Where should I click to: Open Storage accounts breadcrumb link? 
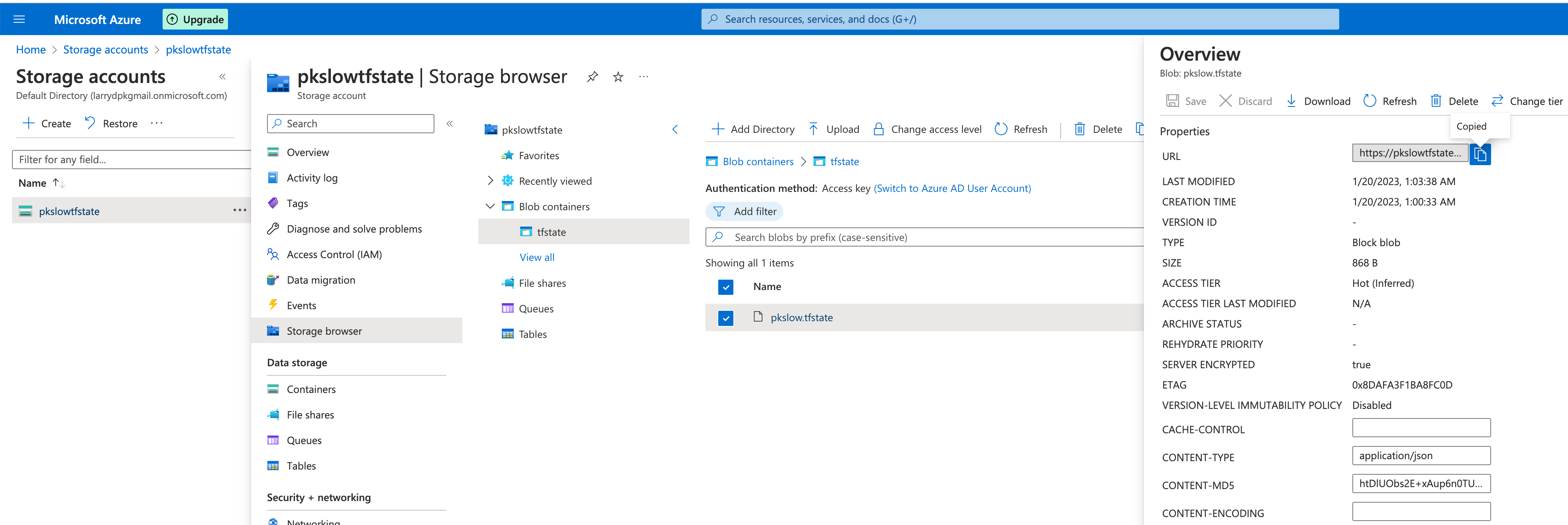coord(105,49)
